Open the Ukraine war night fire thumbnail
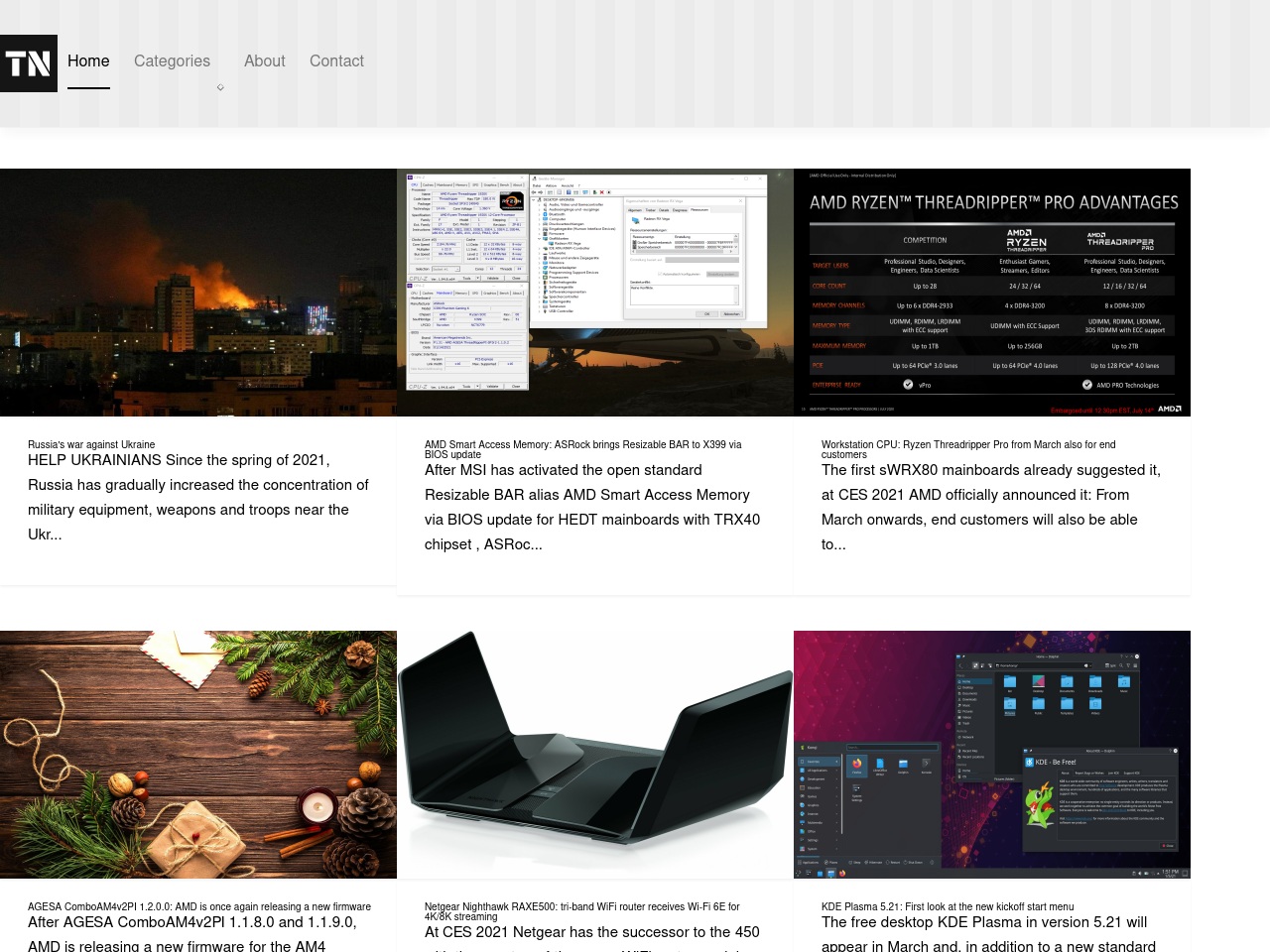The image size is (1270, 952). pyautogui.click(x=198, y=293)
